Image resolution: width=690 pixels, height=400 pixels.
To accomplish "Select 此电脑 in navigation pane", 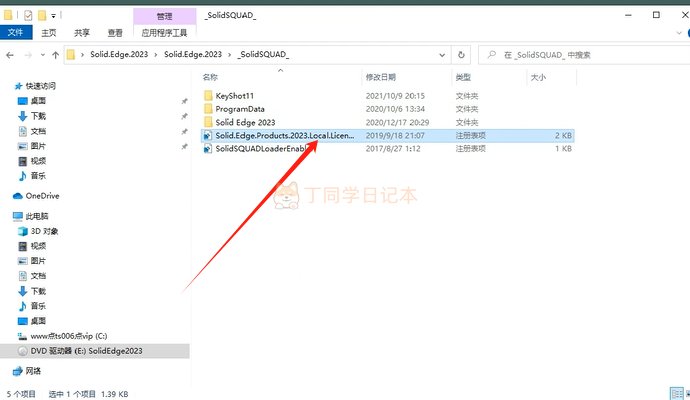I will coord(37,216).
